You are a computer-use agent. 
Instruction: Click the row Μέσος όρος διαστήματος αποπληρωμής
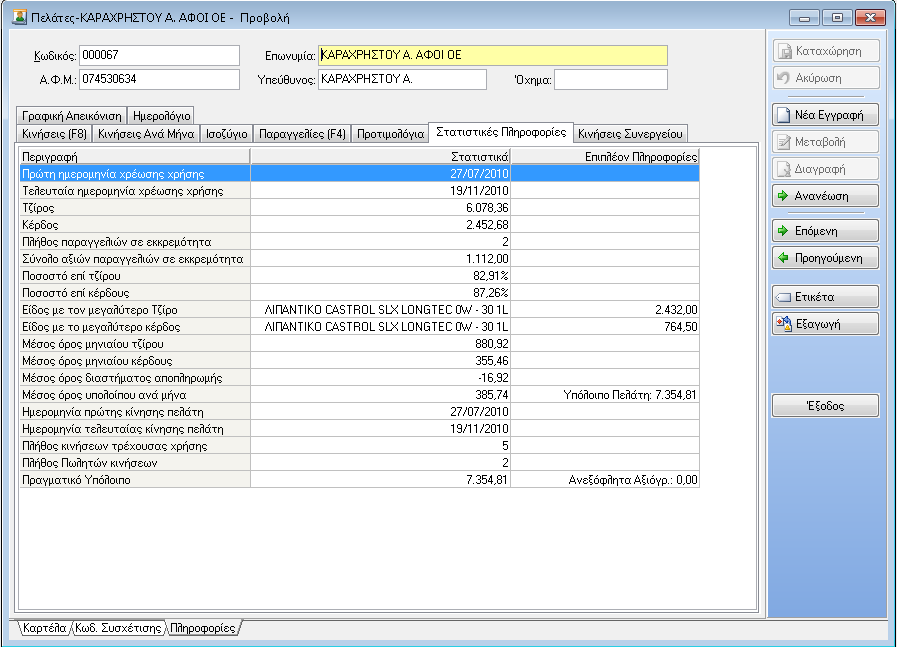tap(359, 378)
